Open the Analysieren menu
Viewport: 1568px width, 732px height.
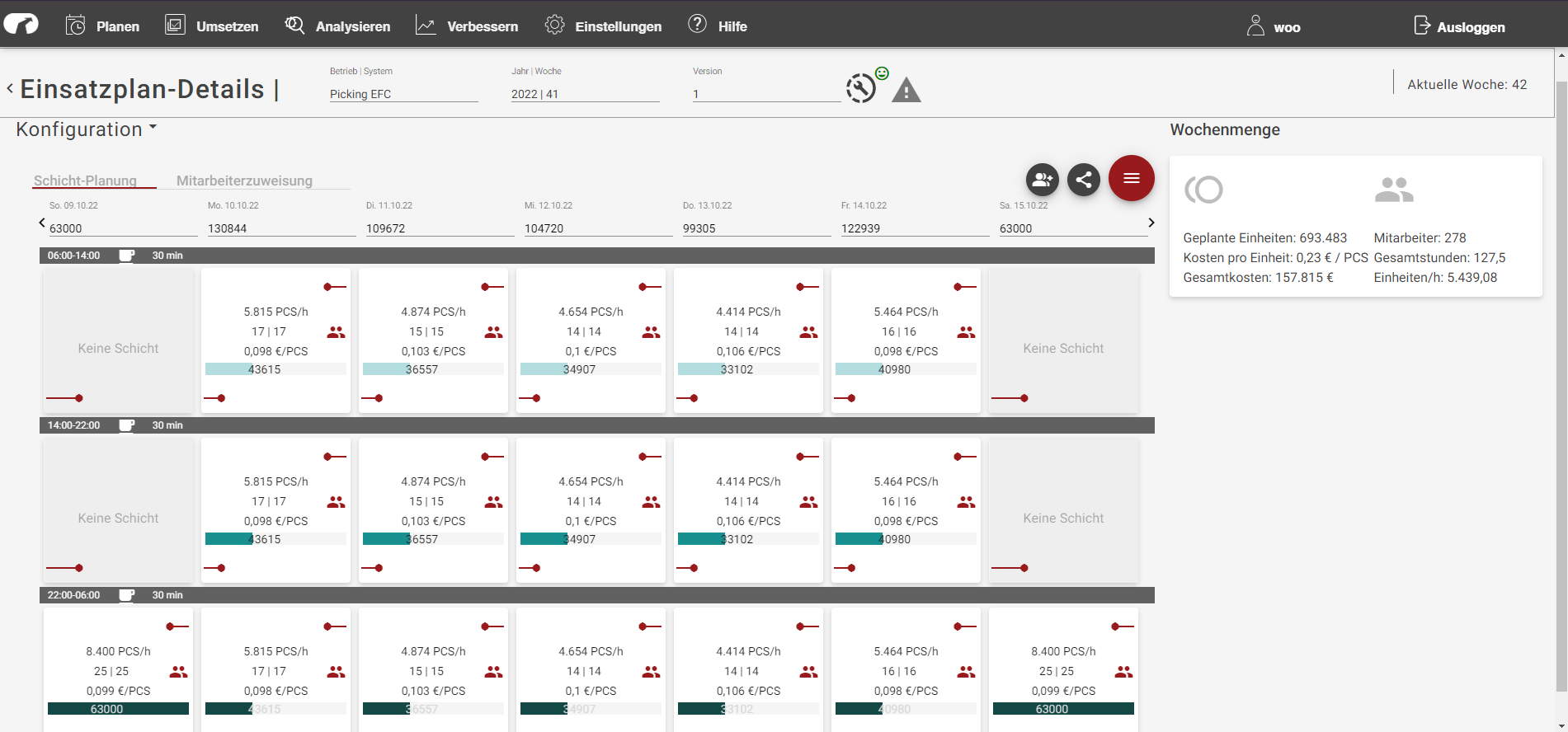click(x=337, y=26)
